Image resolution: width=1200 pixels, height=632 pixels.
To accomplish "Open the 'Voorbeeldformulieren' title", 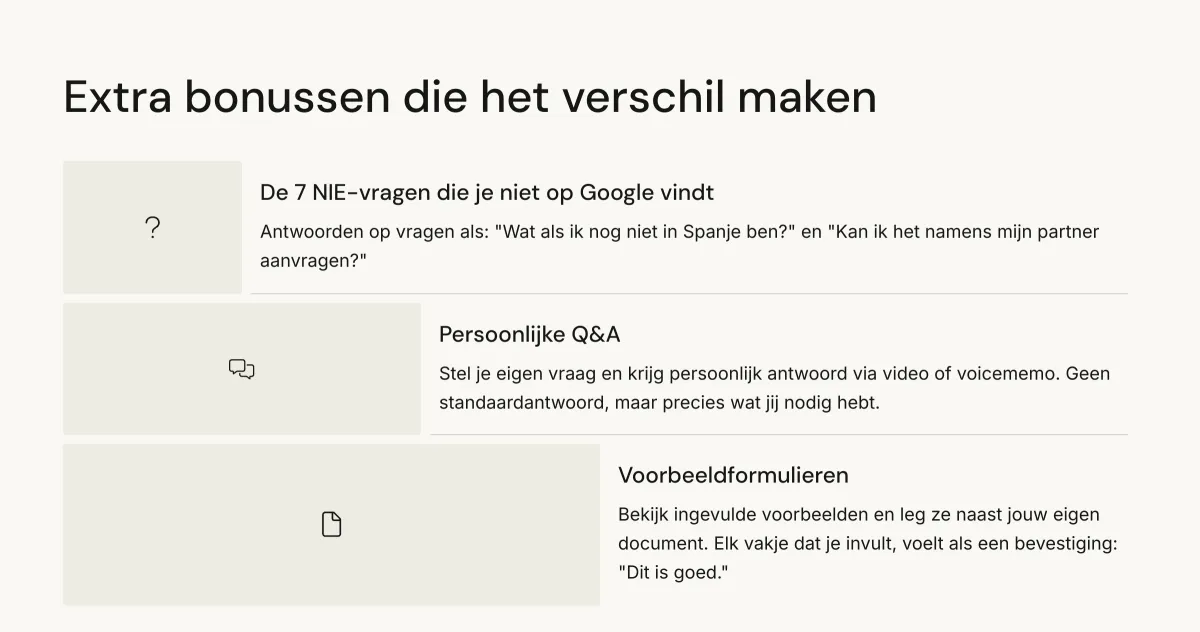I will coord(733,475).
